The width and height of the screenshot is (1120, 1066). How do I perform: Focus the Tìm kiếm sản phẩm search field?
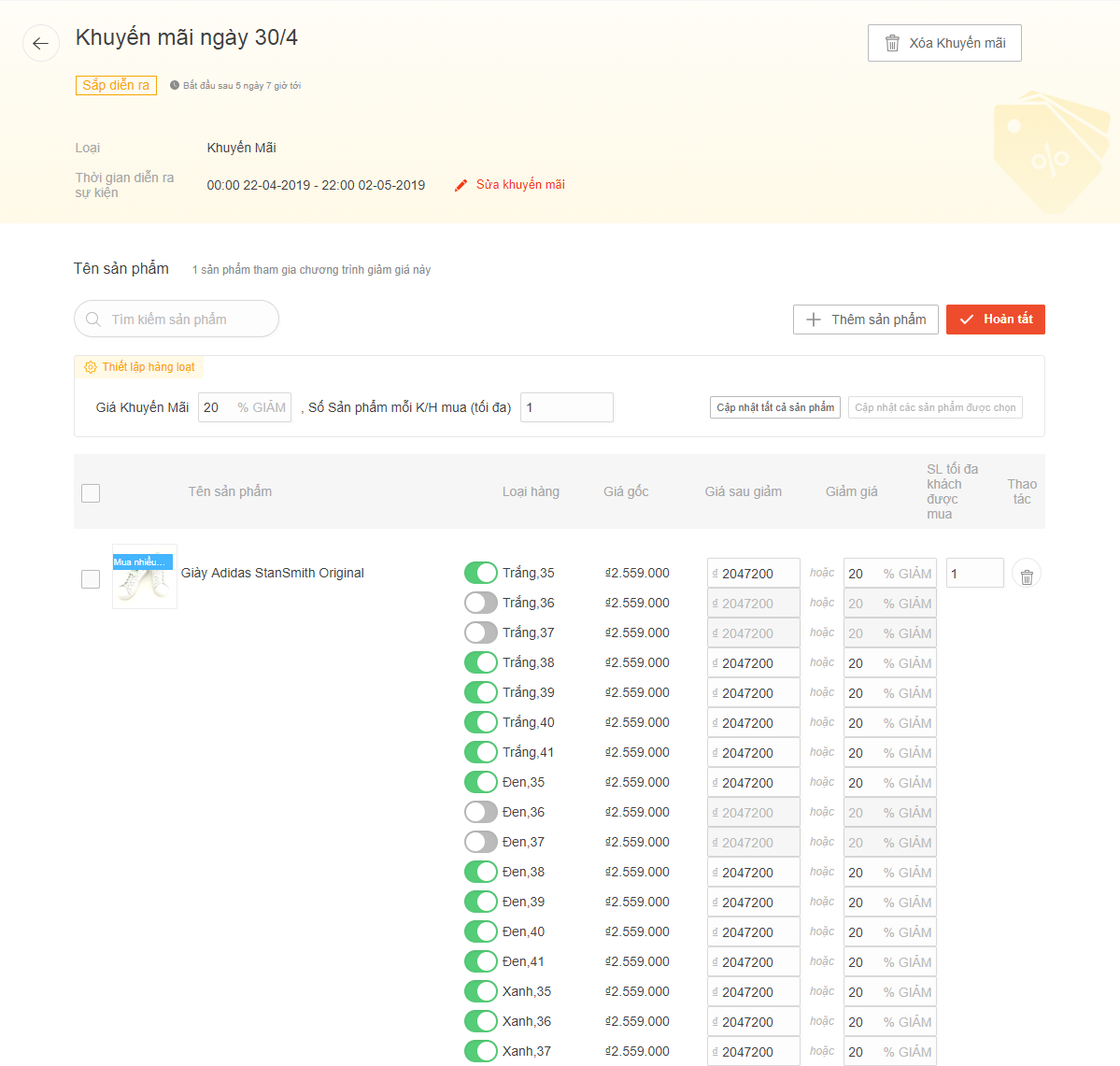tap(187, 320)
